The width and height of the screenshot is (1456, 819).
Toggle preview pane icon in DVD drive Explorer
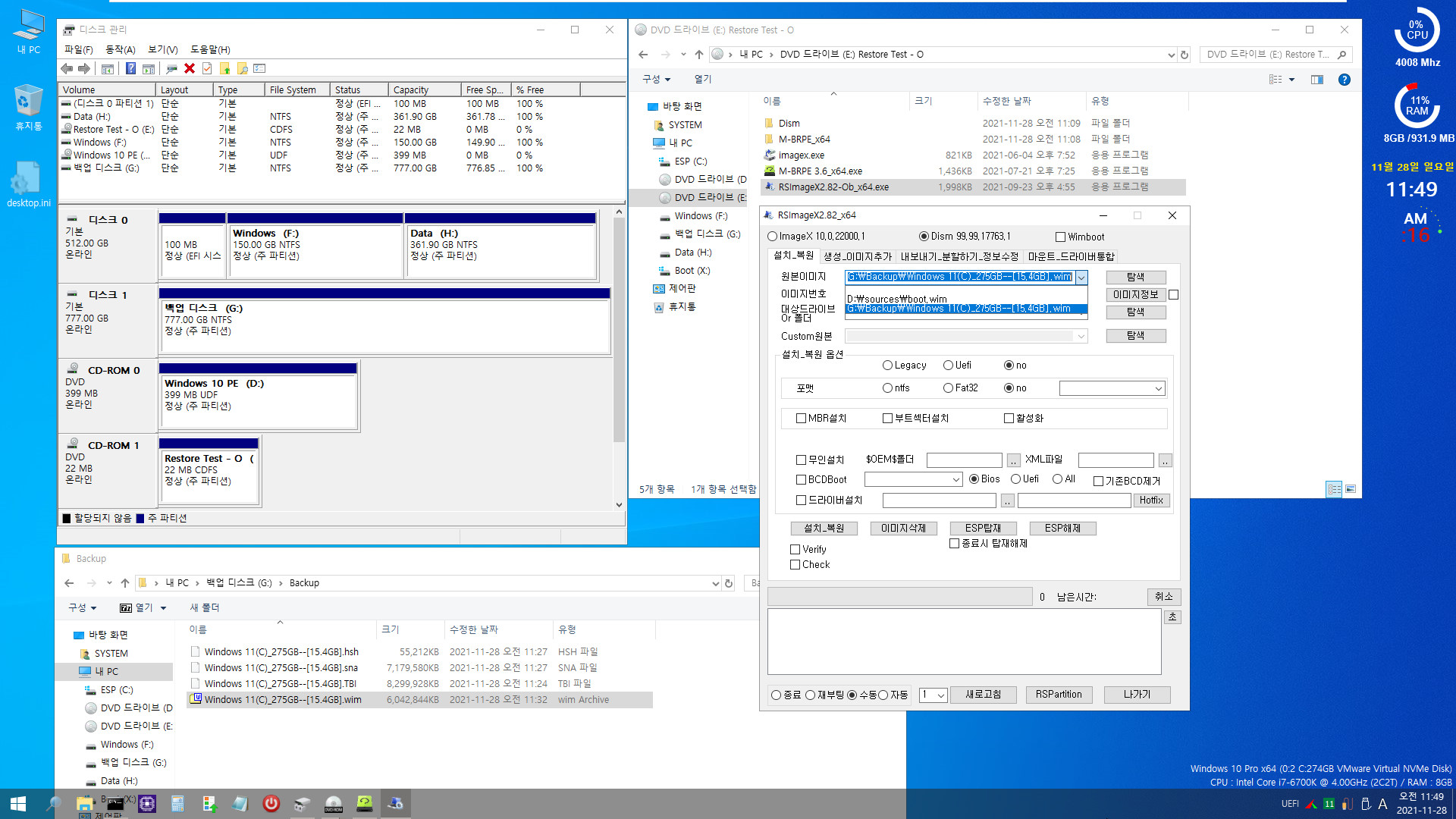tap(1317, 80)
